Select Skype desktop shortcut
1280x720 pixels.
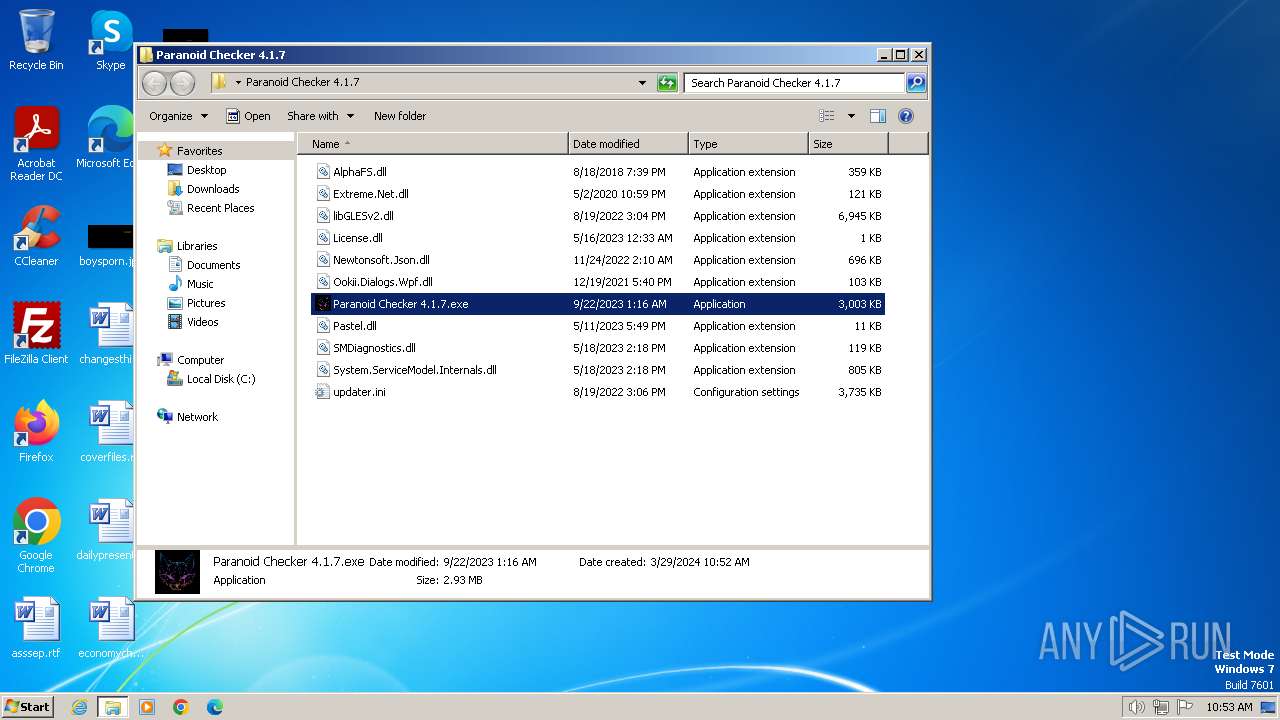(x=110, y=40)
